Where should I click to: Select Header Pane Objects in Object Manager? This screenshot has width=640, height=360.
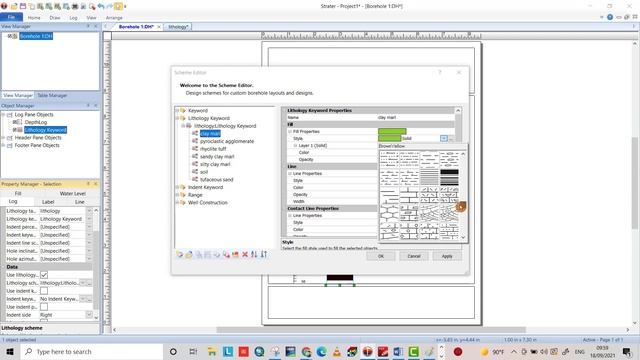tap(38, 138)
